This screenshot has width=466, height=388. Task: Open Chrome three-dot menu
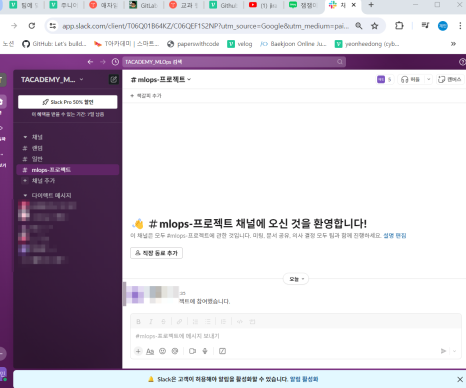(x=460, y=26)
